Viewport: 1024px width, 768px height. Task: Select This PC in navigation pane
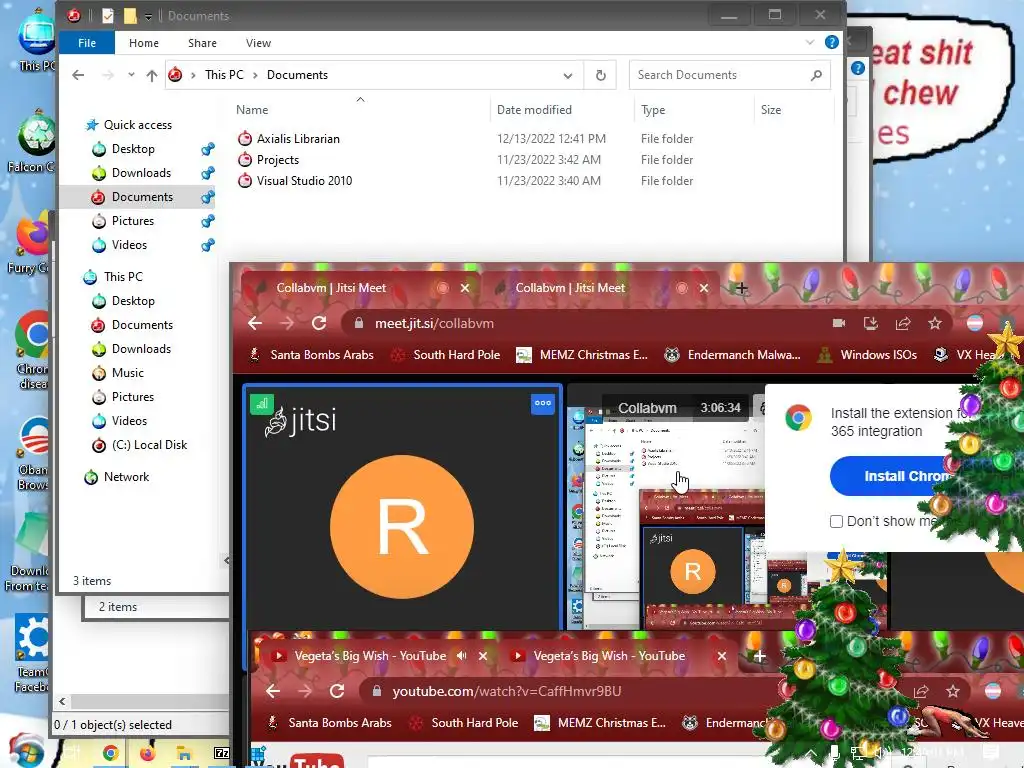coord(123,277)
